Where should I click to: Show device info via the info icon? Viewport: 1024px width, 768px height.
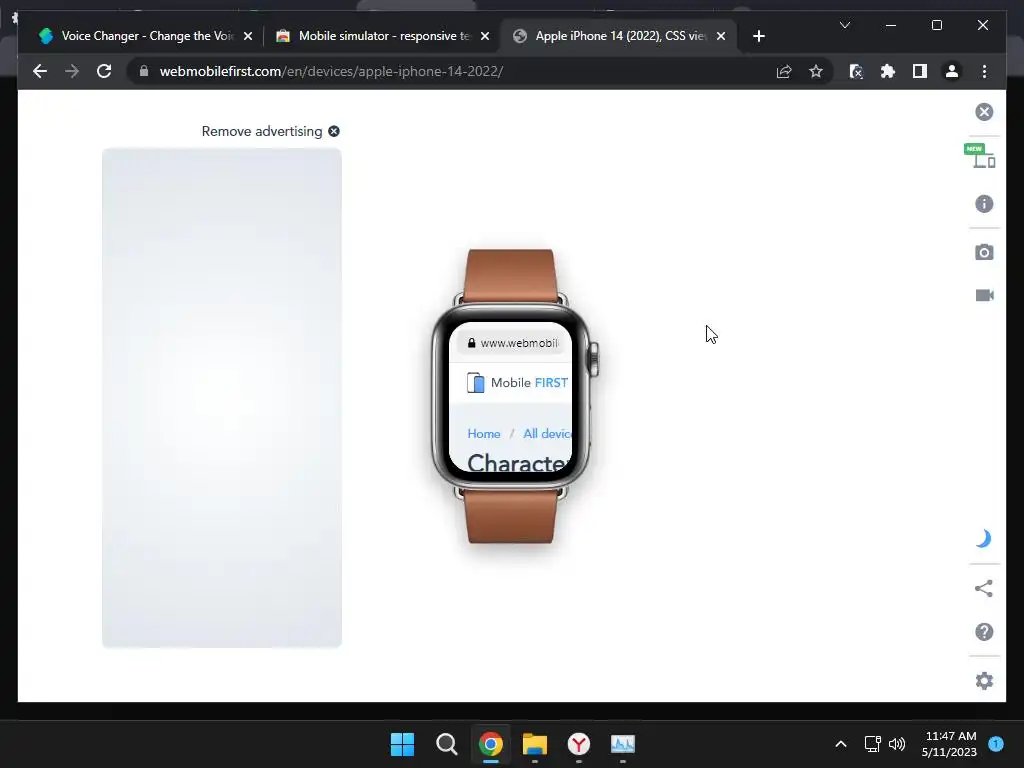click(x=984, y=204)
